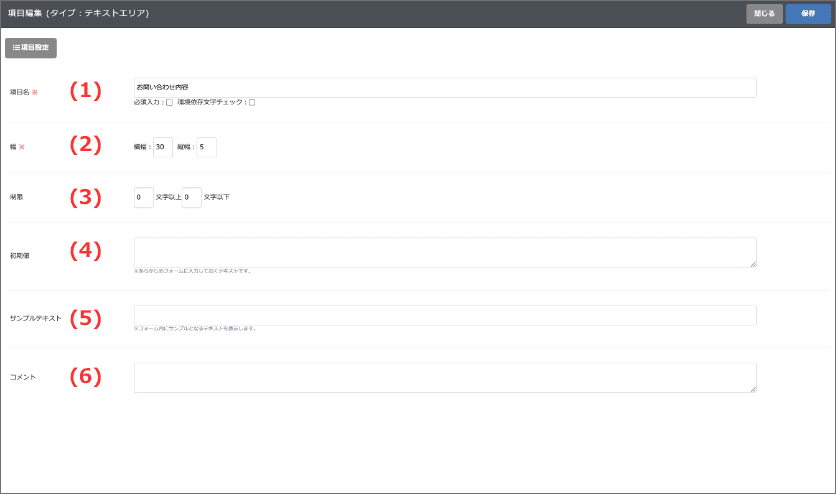Screen dimensions: 836x494
Task: Enable the 必須入力 checkbox
Action: pyautogui.click(x=169, y=102)
